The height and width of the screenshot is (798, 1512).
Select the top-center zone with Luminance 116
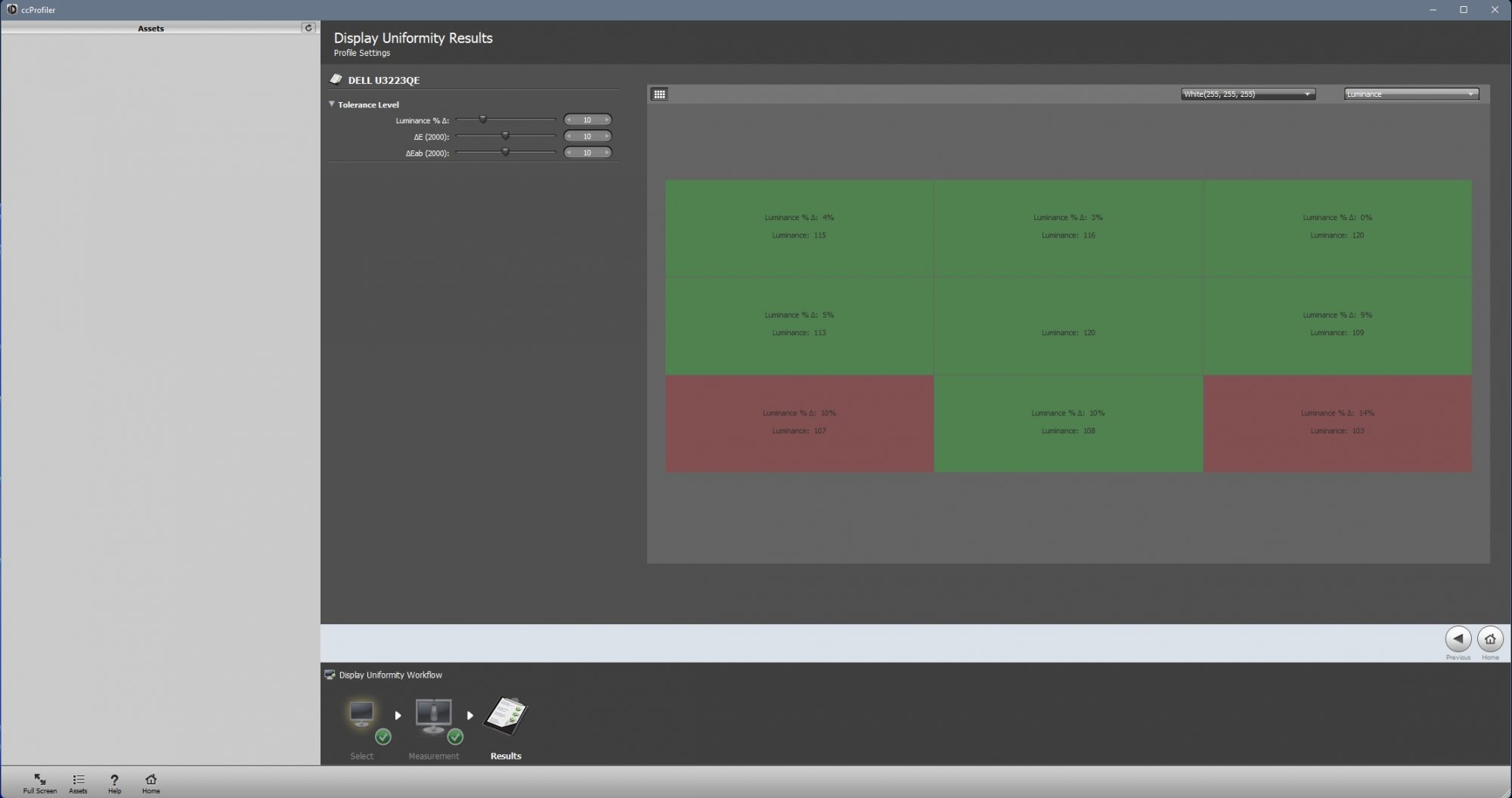[1068, 228]
